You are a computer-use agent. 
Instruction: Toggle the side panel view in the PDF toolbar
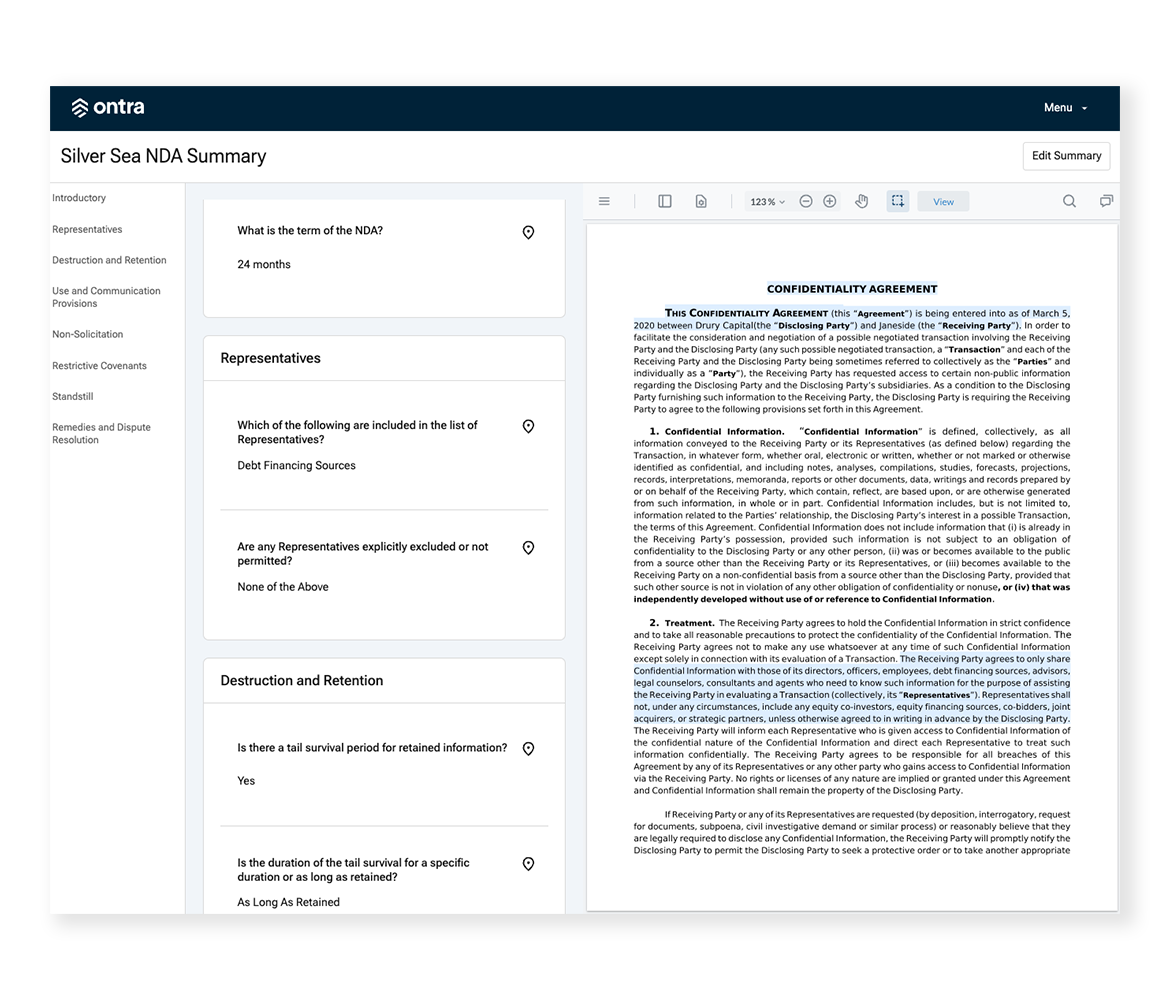click(x=664, y=201)
